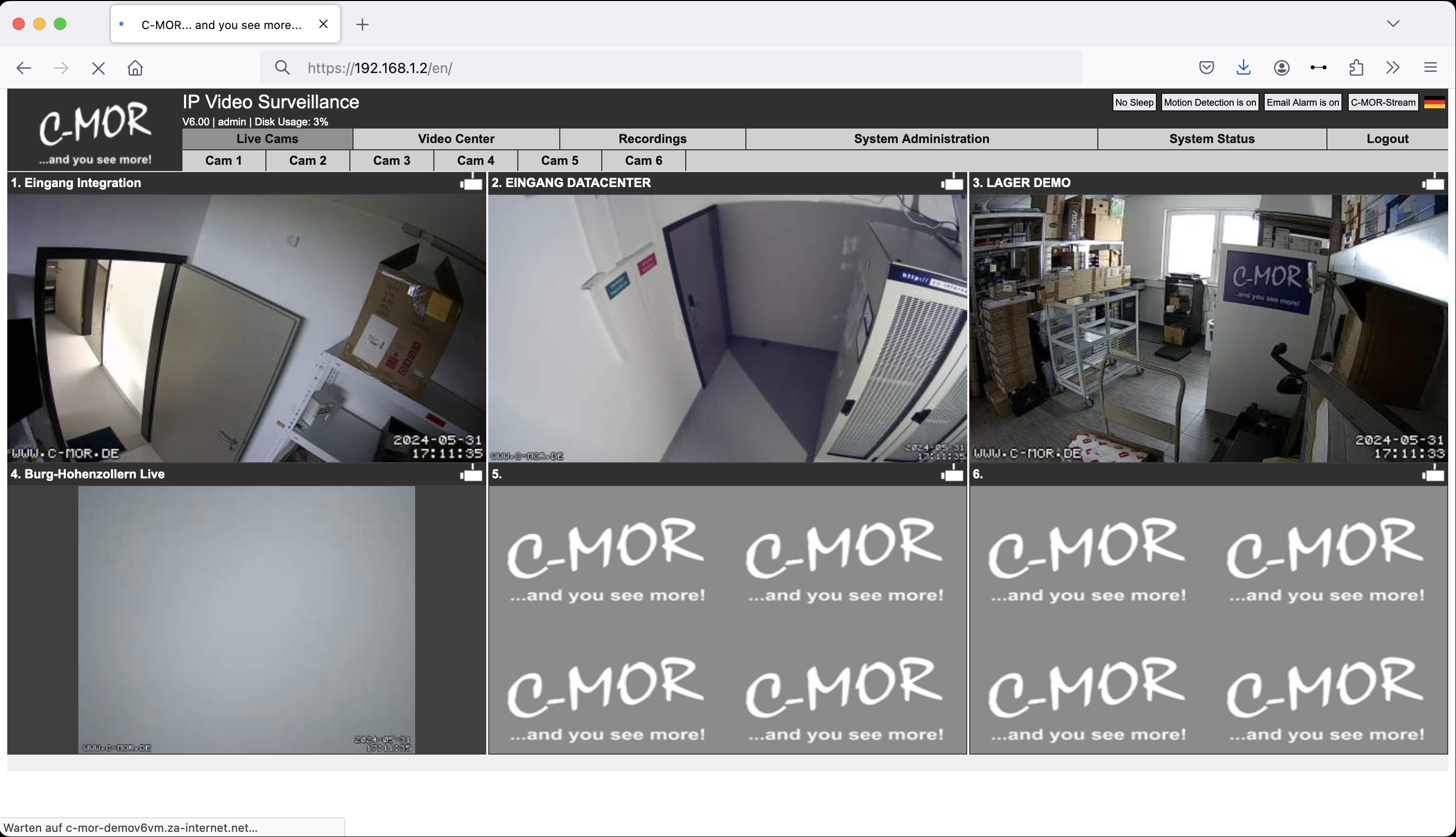Open the Burg-Hohenzollern live video feed
This screenshot has width=1456, height=837.
tap(247, 620)
